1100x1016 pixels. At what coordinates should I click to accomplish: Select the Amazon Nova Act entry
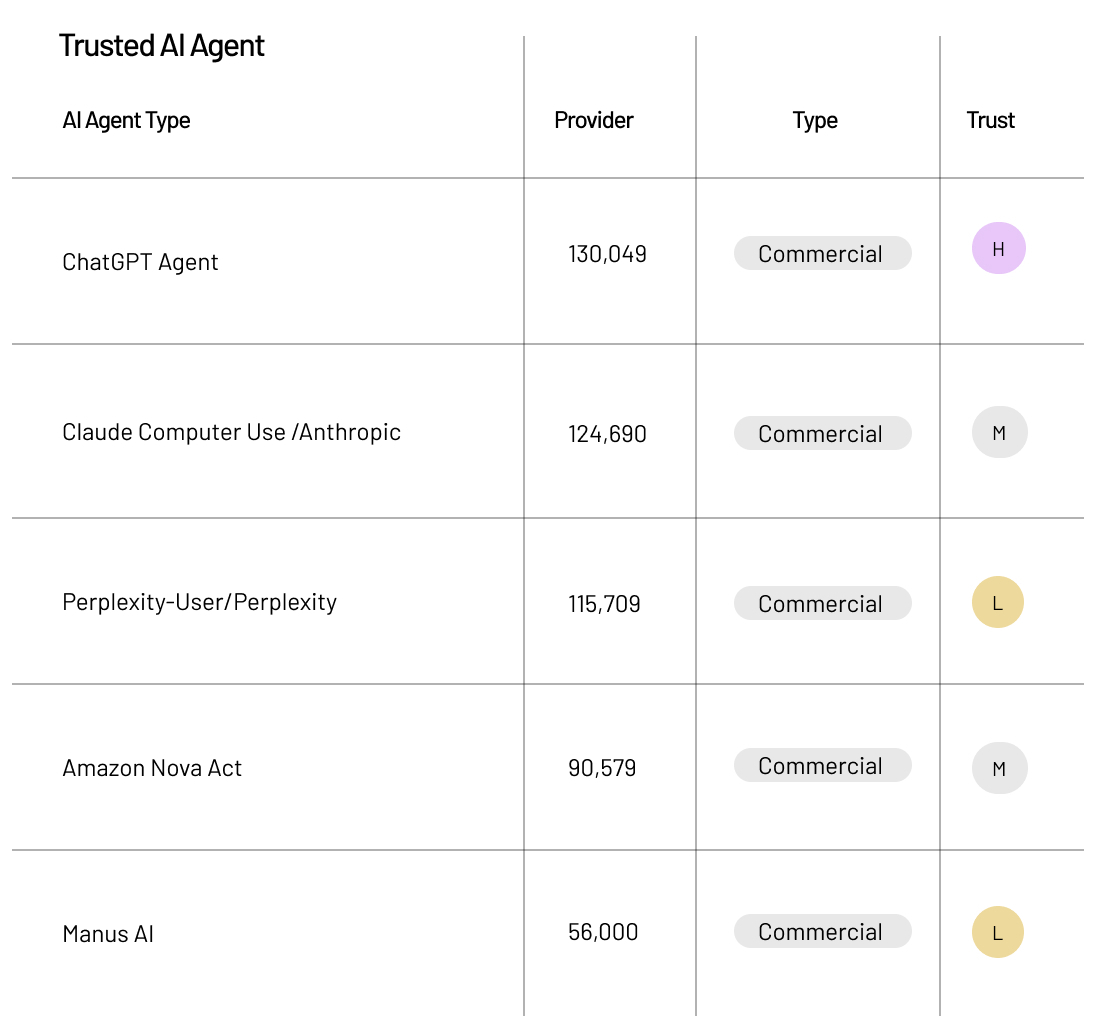(x=152, y=768)
